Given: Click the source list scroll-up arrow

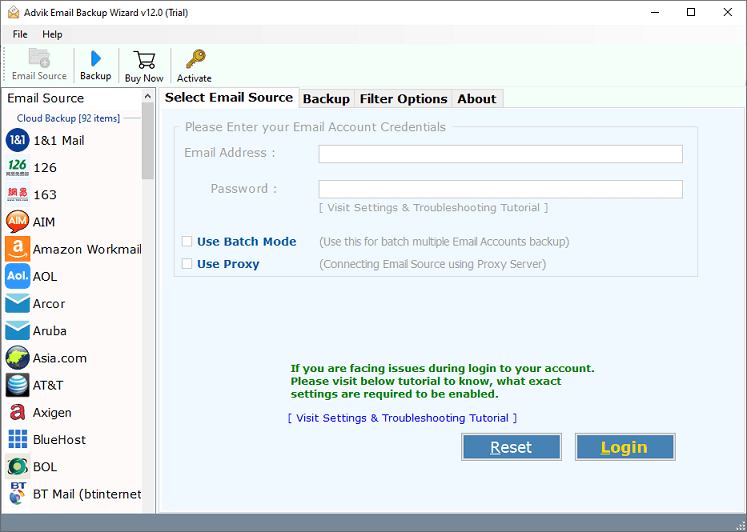Looking at the screenshot, I should (x=148, y=96).
